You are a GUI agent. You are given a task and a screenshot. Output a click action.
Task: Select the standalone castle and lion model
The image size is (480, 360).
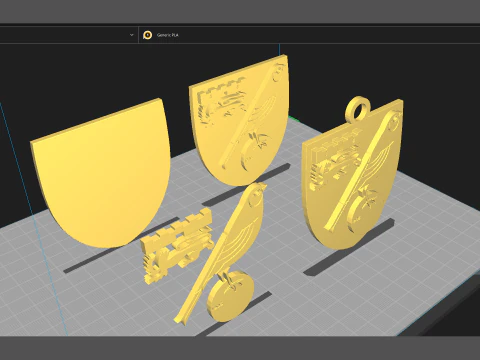tap(177, 245)
